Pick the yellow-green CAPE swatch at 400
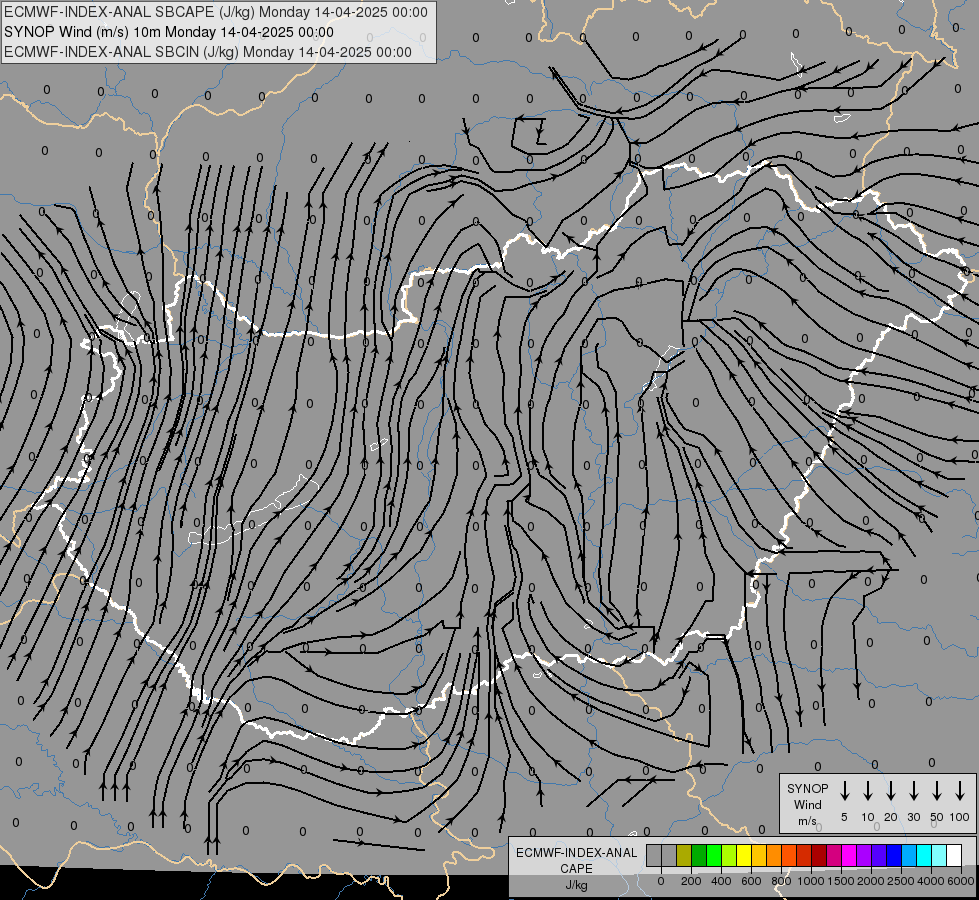The image size is (979, 900). [x=729, y=855]
